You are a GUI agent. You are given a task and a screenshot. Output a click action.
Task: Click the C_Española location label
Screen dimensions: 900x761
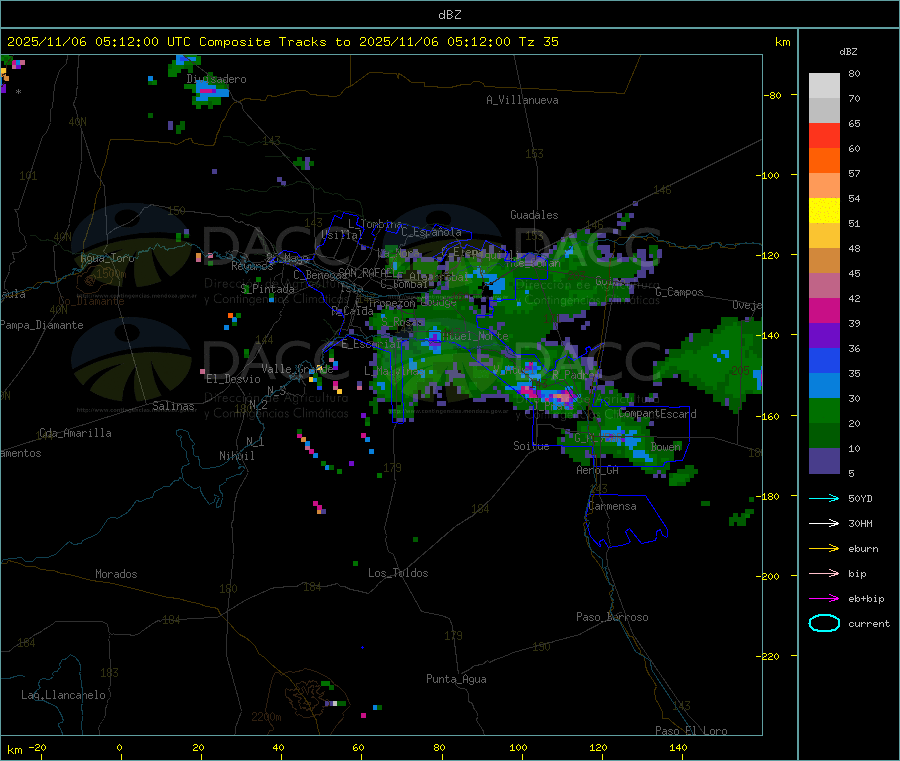point(431,232)
